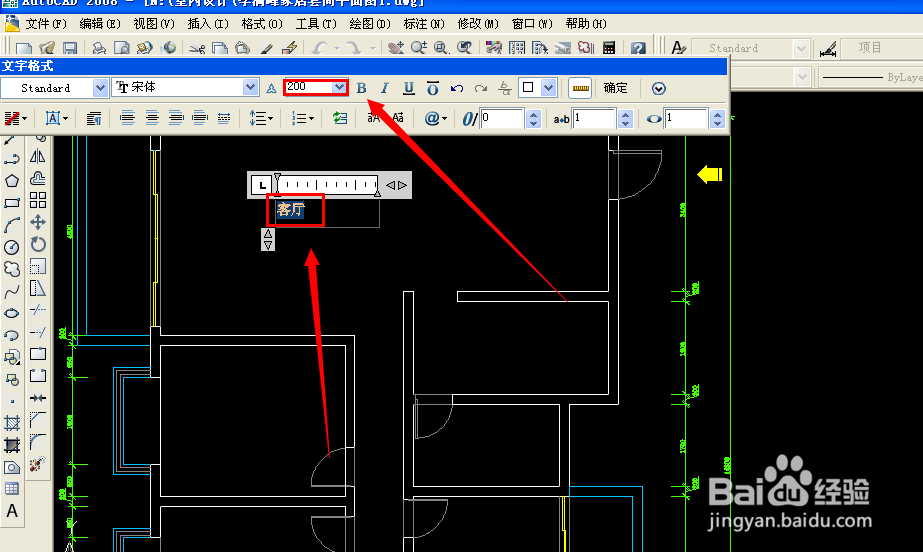The image size is (923, 552).
Task: Open the text style Standard dropdown
Action: pos(100,88)
